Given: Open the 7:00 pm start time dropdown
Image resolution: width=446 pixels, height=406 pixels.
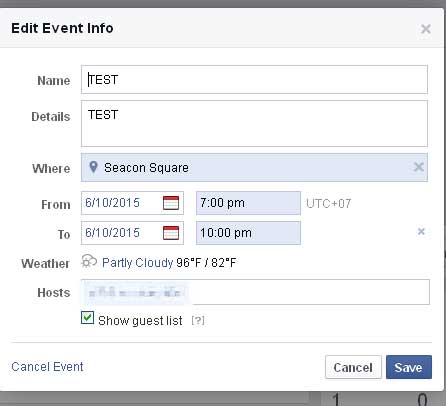Looking at the screenshot, I should (x=248, y=203).
